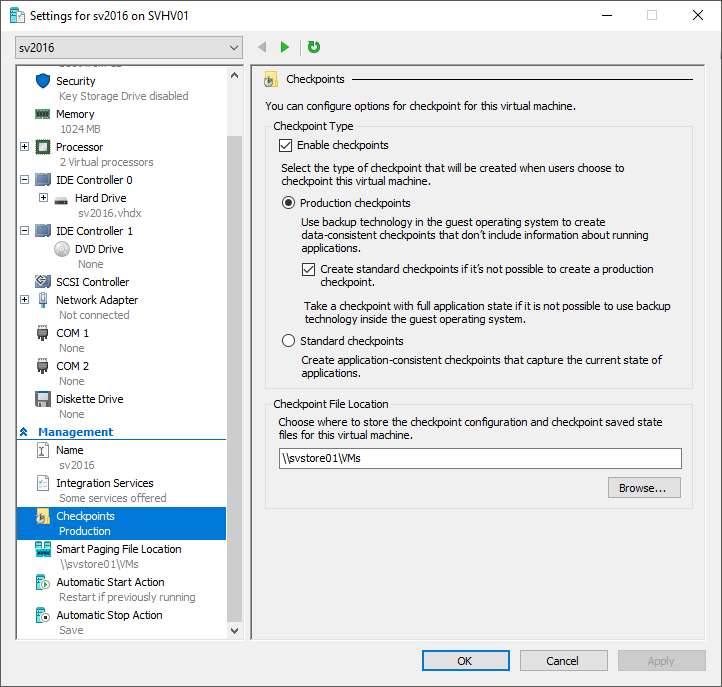
Task: Click the Hard Drive icon
Action: click(61, 199)
